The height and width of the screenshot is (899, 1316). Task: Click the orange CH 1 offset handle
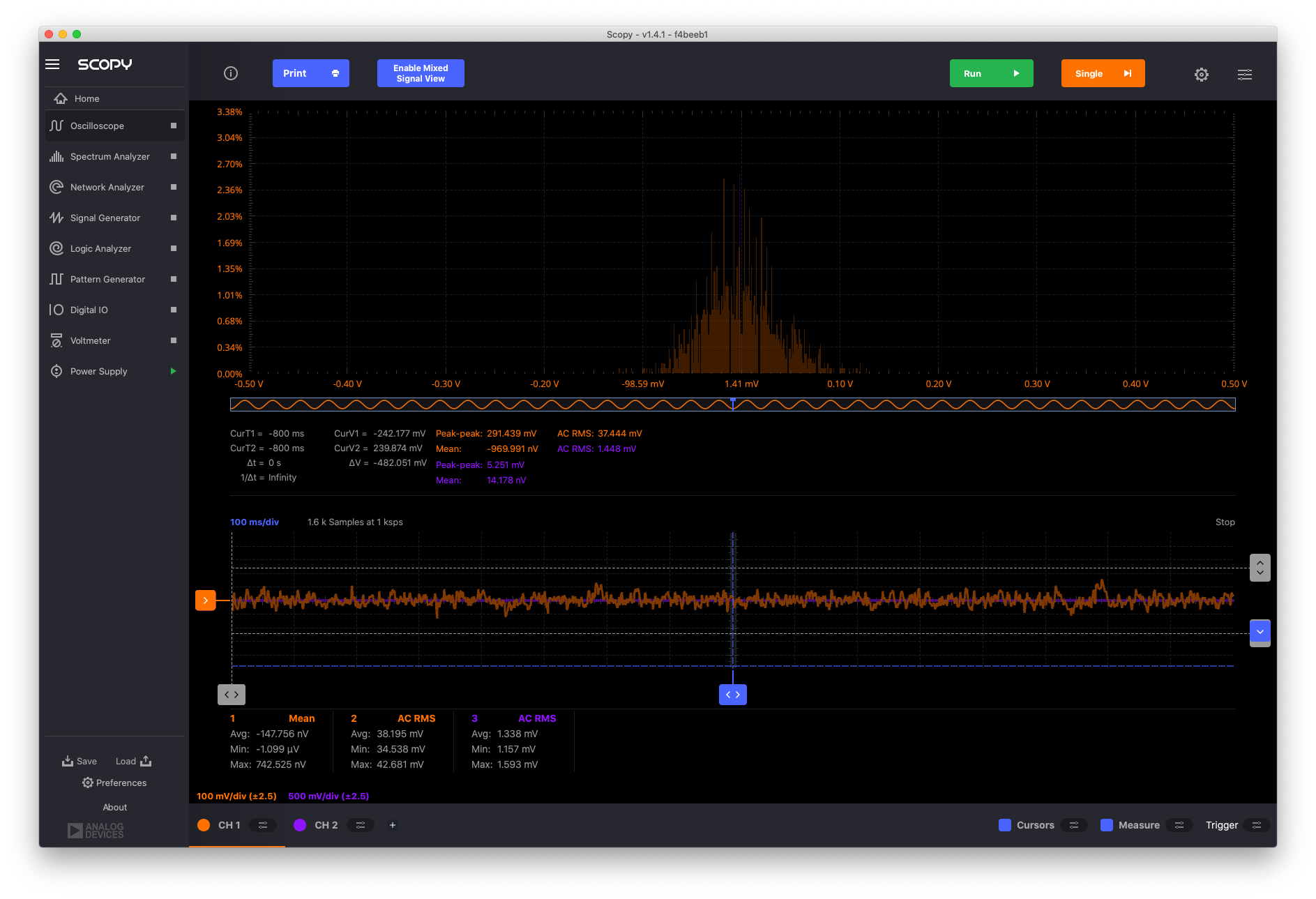pyautogui.click(x=206, y=600)
